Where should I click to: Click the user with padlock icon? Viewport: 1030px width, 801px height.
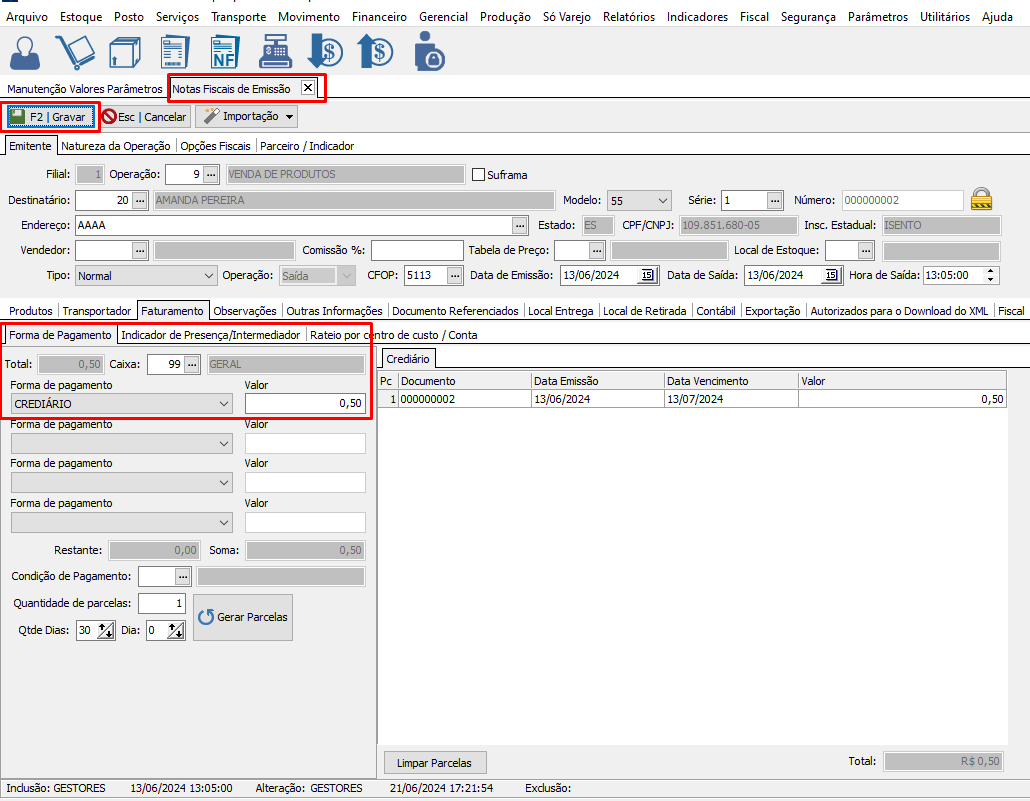[x=428, y=51]
